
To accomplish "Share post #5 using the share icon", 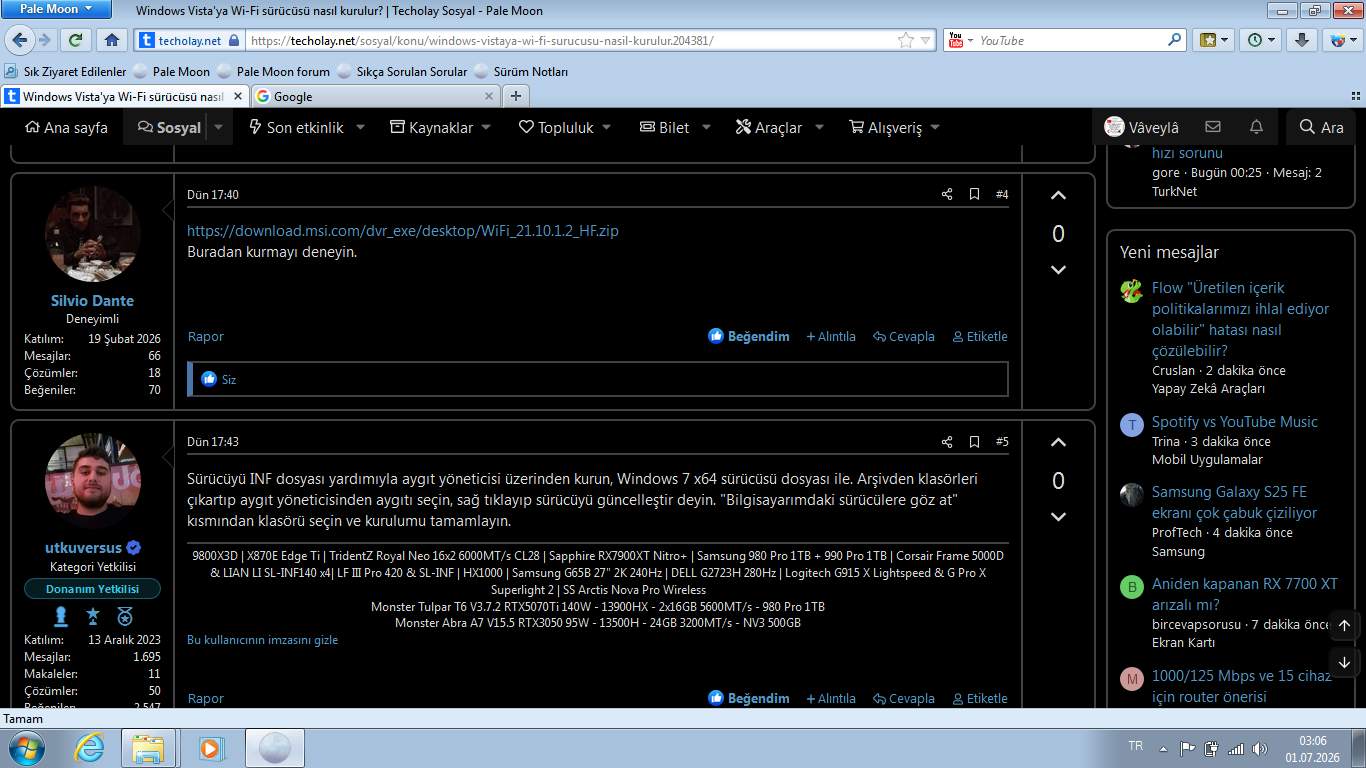I will pos(947,441).
